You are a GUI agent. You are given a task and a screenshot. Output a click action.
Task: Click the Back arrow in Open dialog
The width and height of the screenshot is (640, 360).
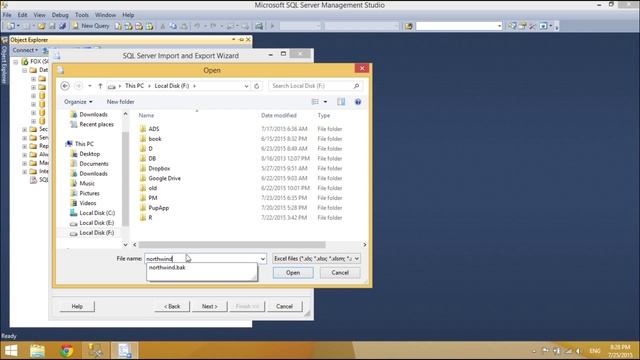pyautogui.click(x=65, y=86)
